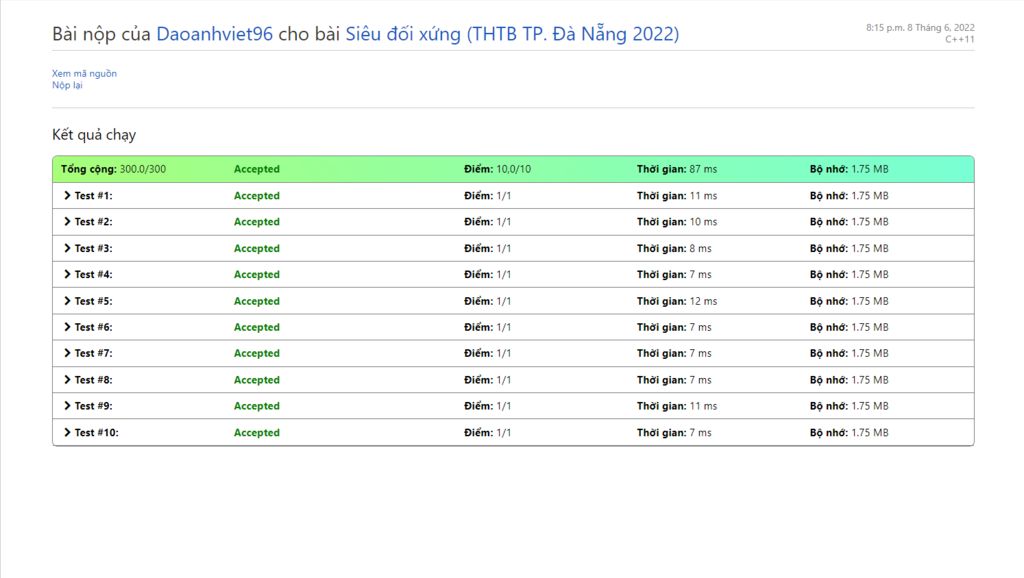Click the Điểm: 10,0/10 total score
The height and width of the screenshot is (578, 1024).
coord(498,169)
